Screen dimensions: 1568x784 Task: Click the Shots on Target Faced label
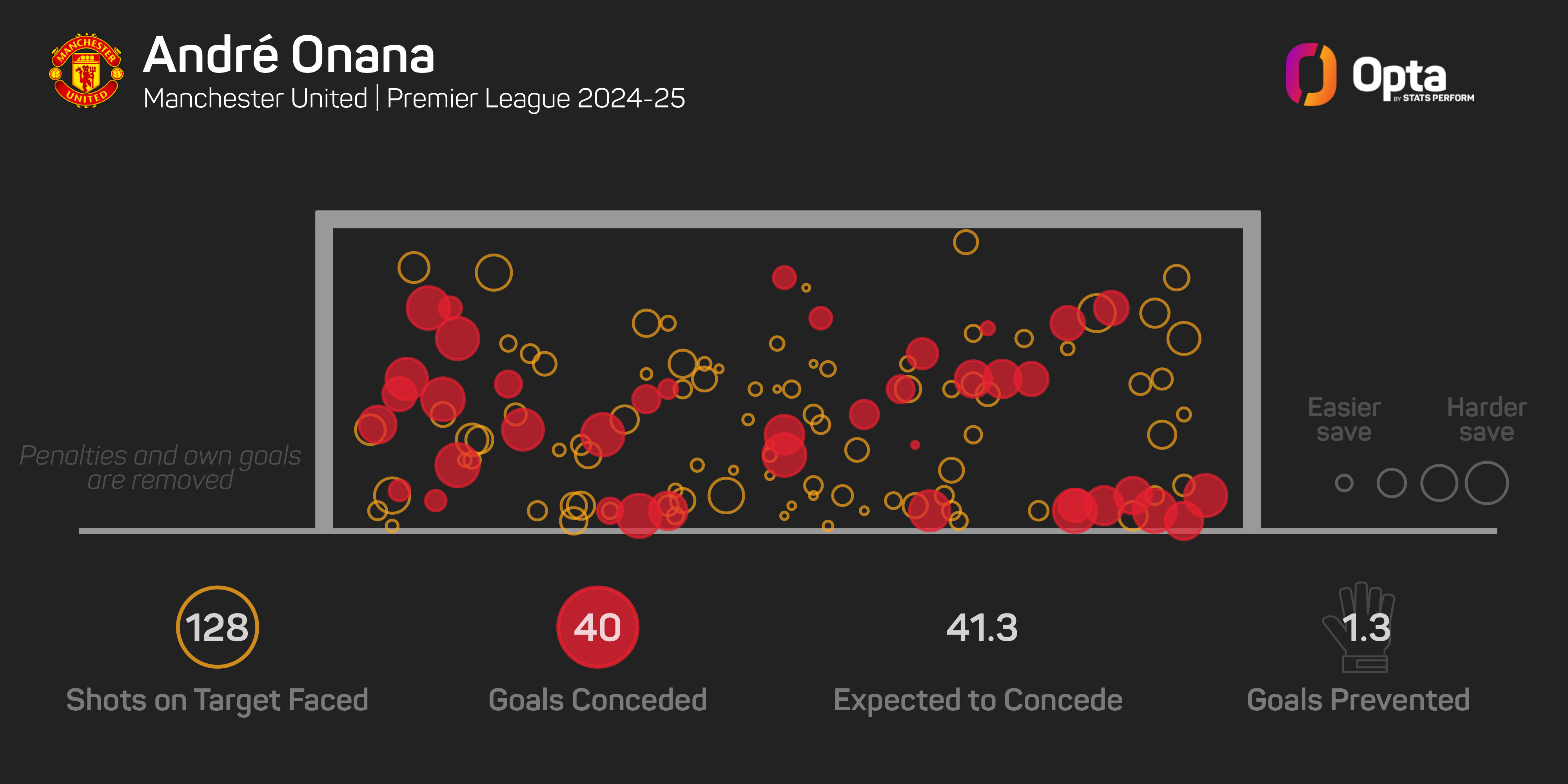[217, 701]
